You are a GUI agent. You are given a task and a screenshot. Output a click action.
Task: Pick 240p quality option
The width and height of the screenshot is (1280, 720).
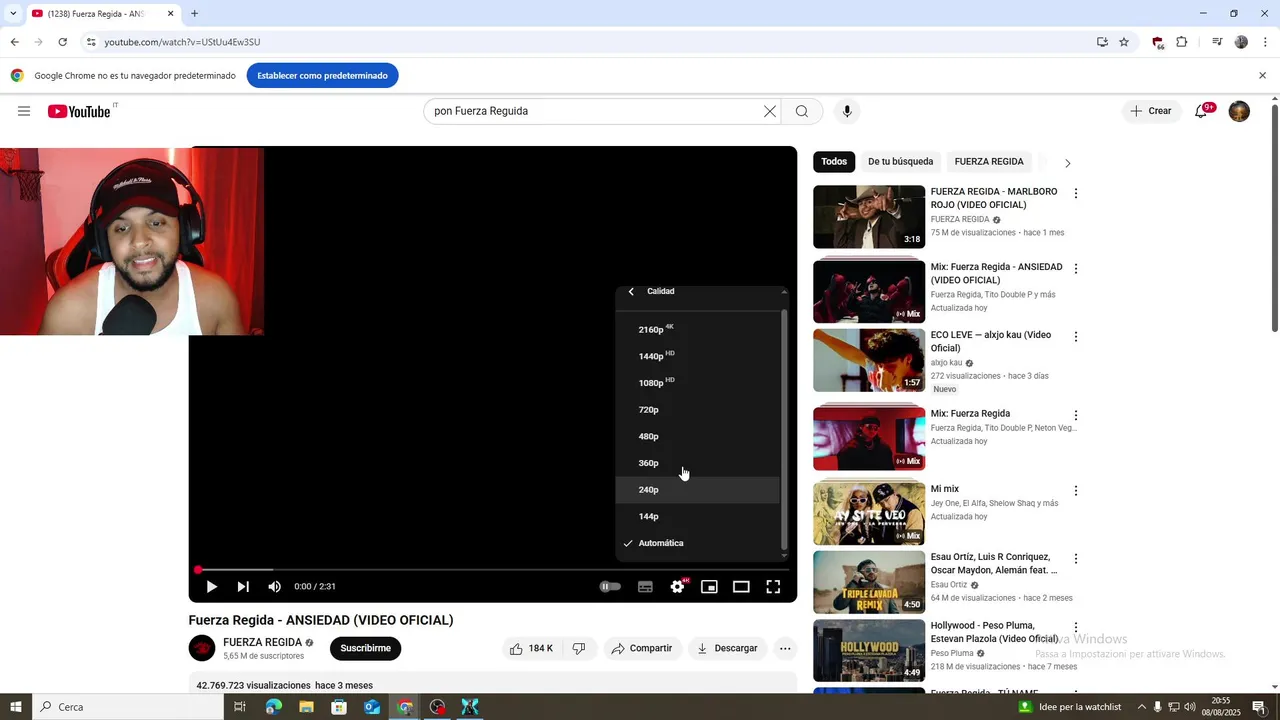697,490
